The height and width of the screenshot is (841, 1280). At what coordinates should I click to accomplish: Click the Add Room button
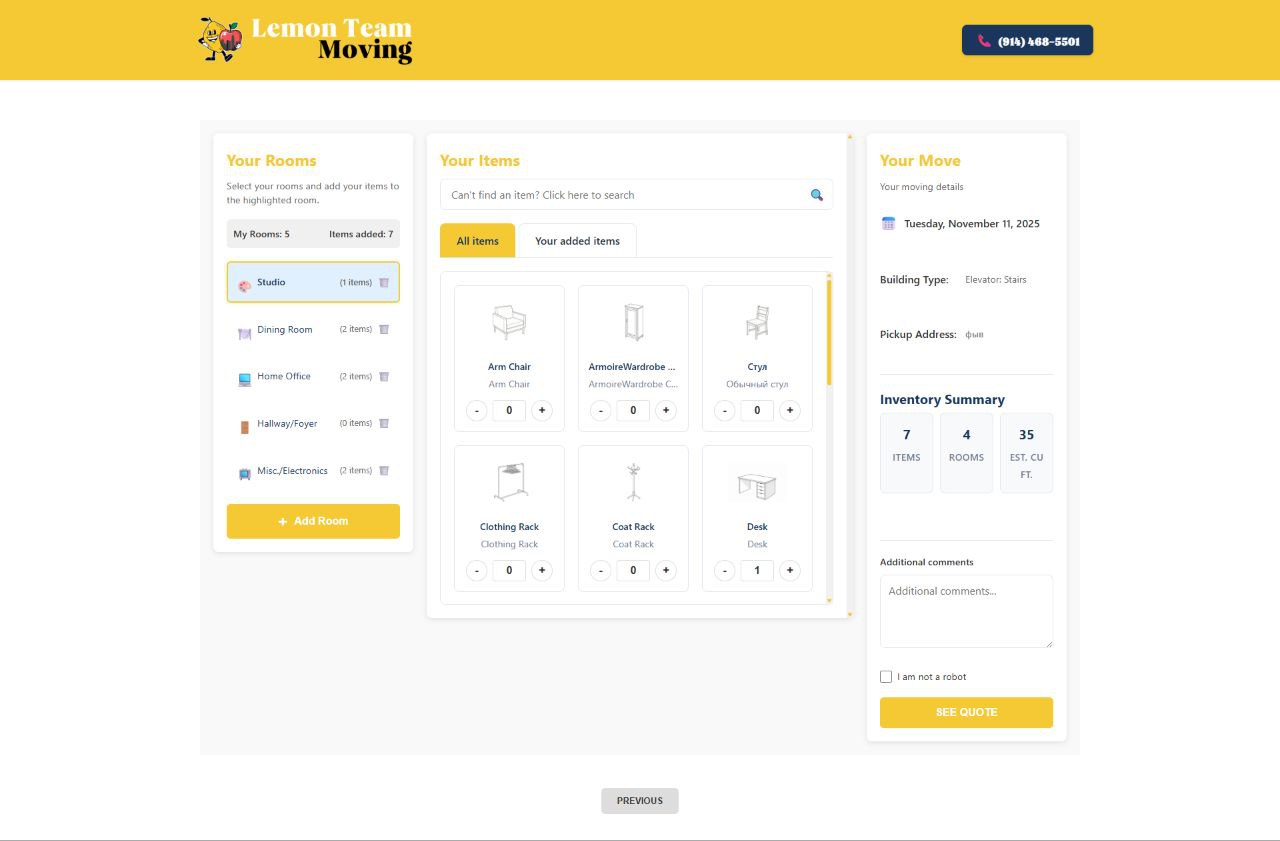point(313,521)
